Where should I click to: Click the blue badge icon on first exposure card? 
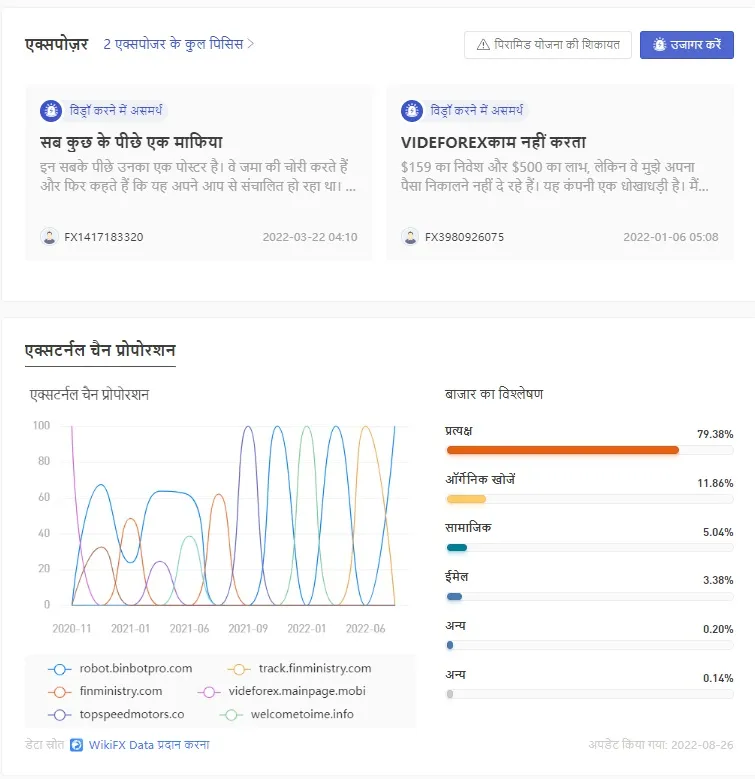(x=51, y=110)
